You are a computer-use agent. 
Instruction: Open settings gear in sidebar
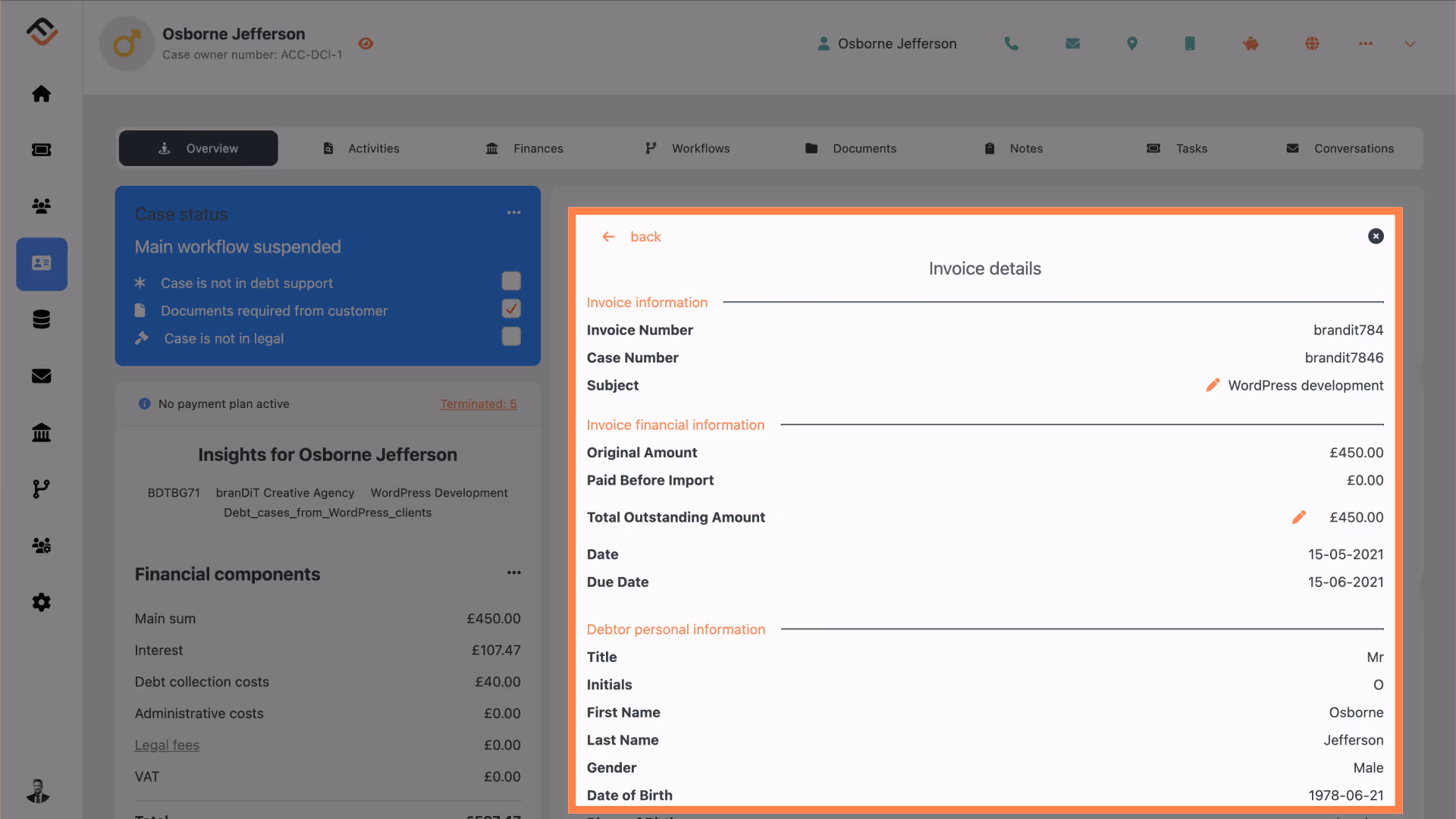click(42, 602)
